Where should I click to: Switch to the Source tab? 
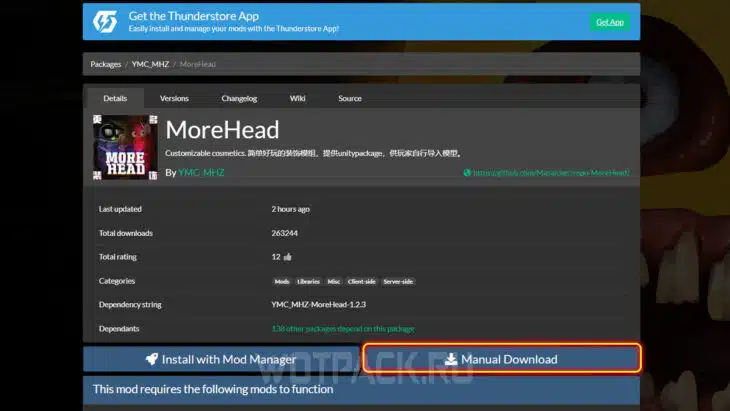pyautogui.click(x=350, y=98)
